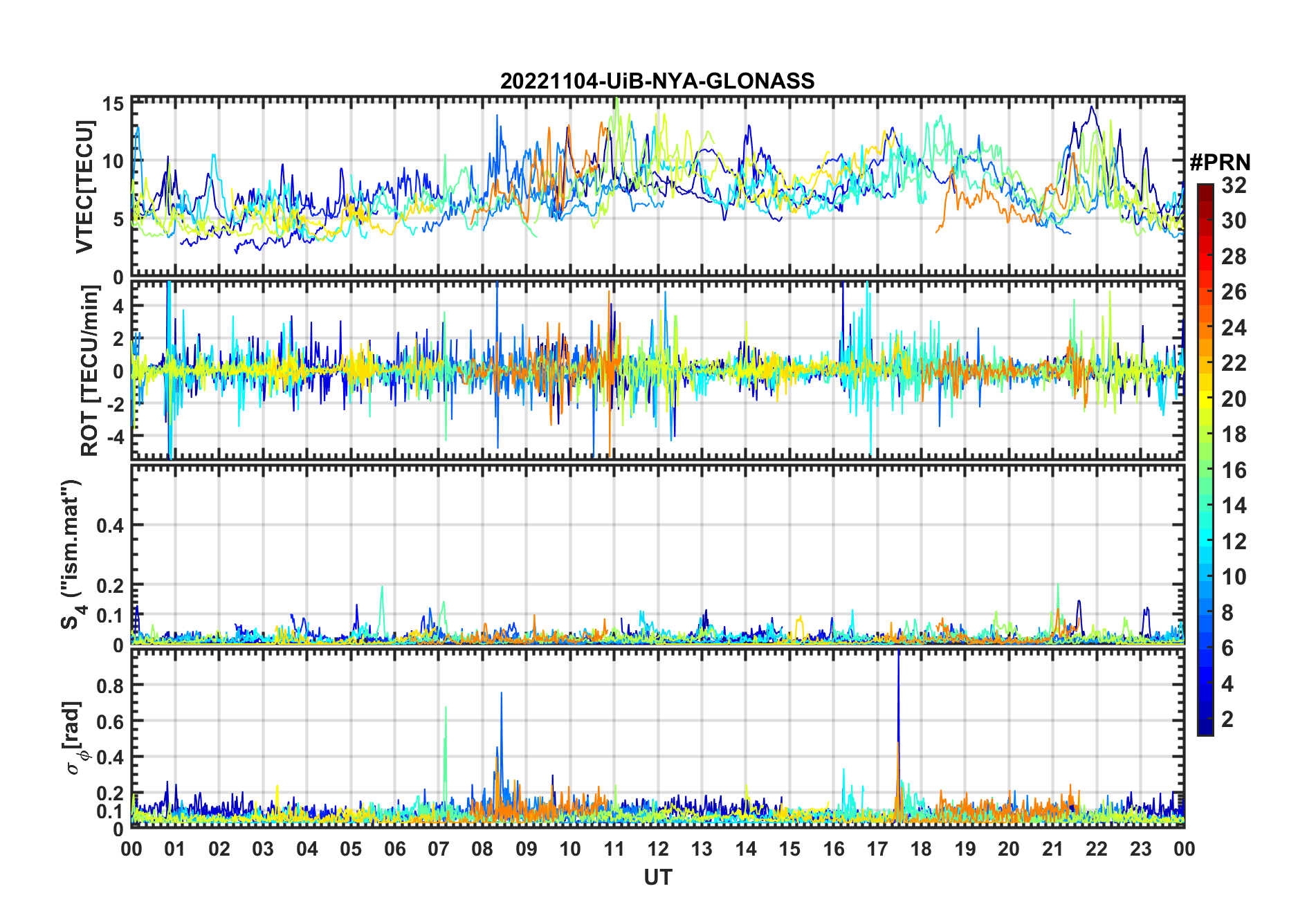Select the ROT [TECU/min] y-axis label
The width and height of the screenshot is (1316, 920).
pos(90,371)
